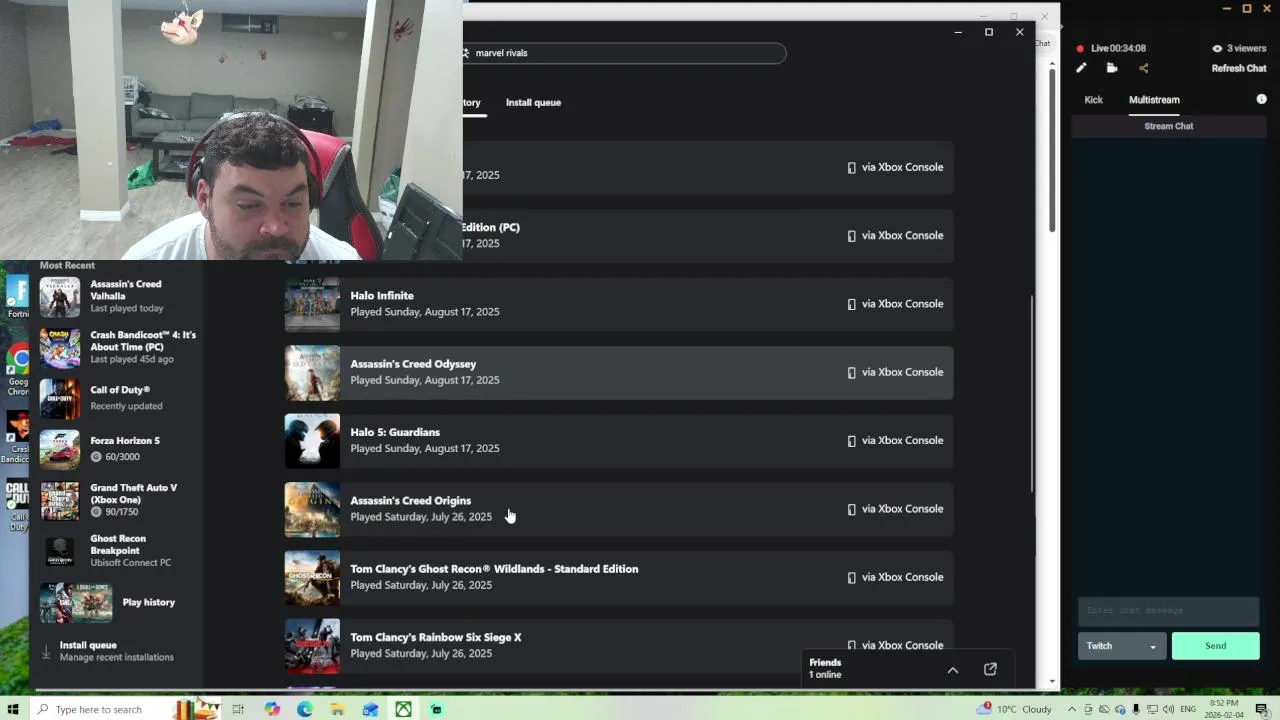Viewport: 1280px width, 720px height.
Task: Click Forza Horizon 5 gamerscore icon
Action: pyautogui.click(x=96, y=456)
